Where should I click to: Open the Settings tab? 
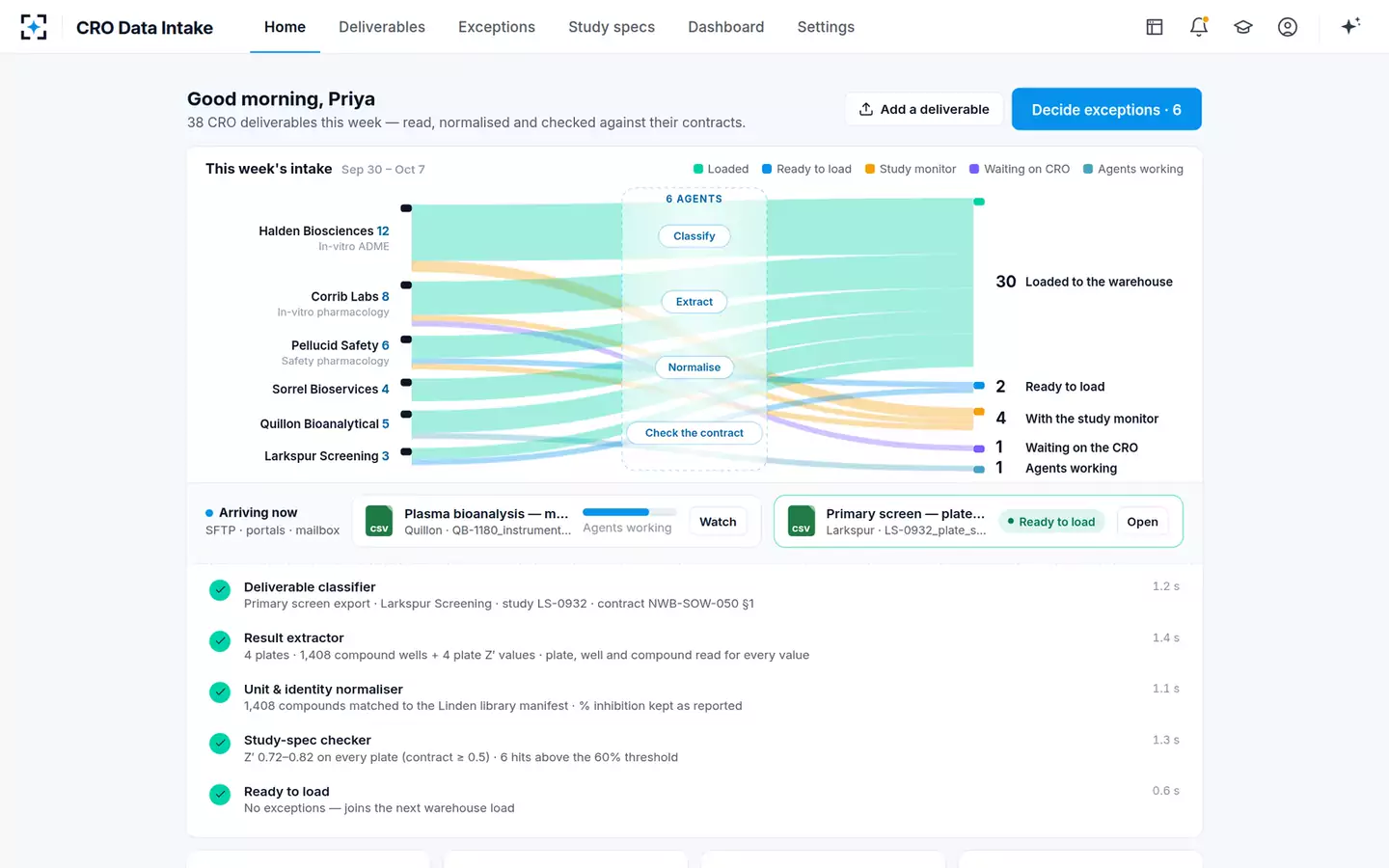(x=826, y=27)
